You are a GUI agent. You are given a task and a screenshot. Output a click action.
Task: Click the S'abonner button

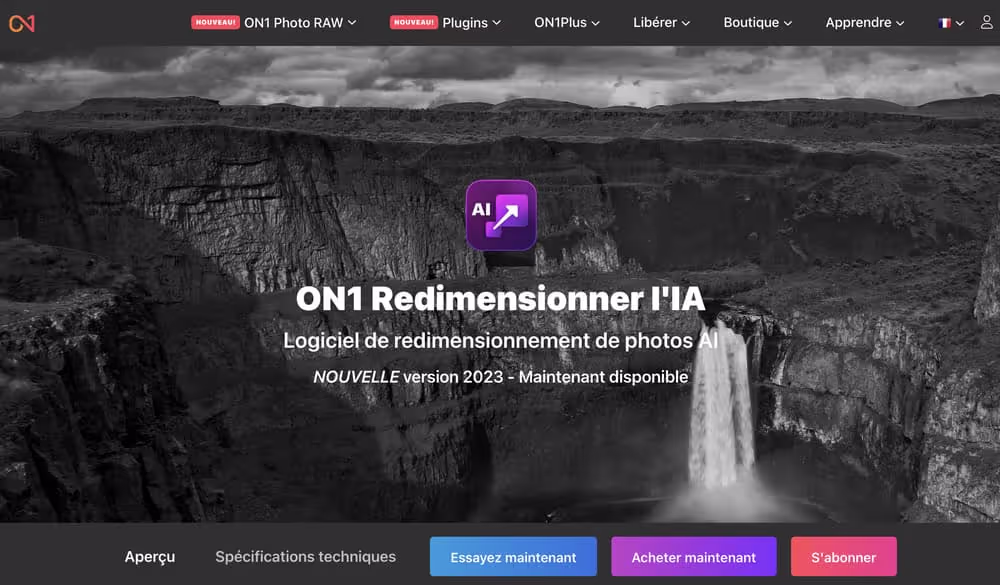pos(844,556)
